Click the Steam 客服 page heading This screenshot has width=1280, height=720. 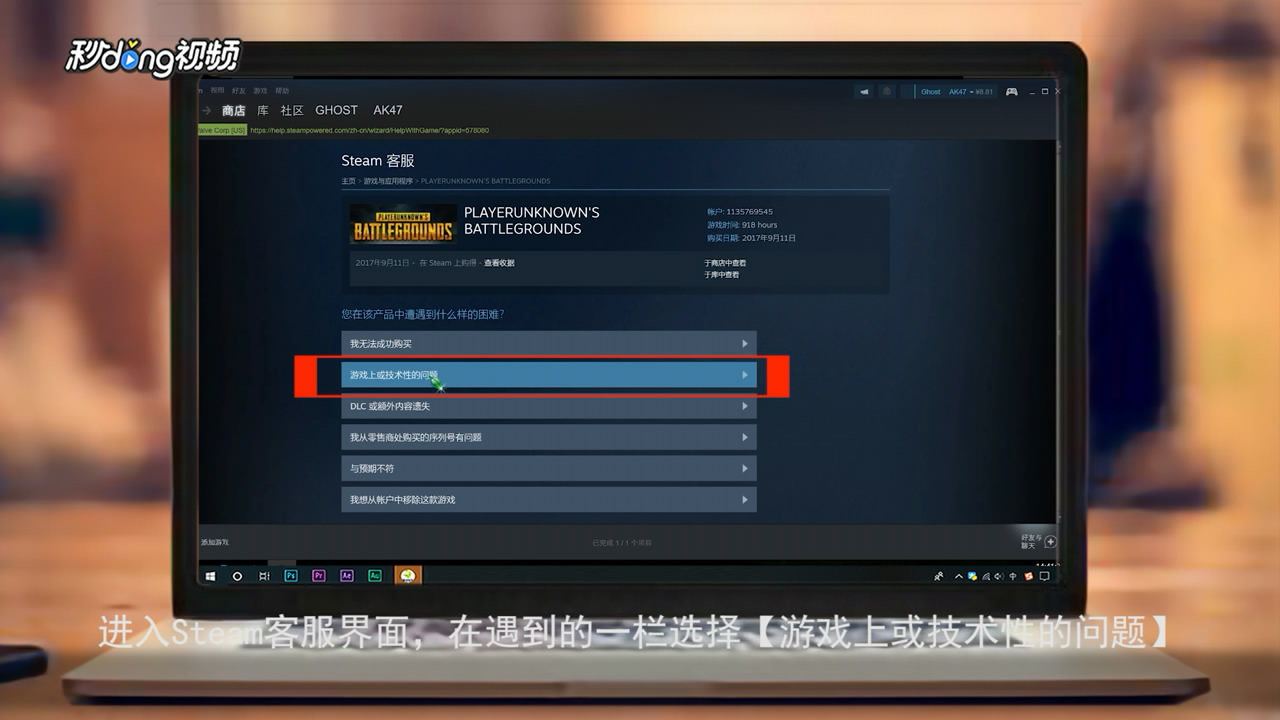point(378,161)
